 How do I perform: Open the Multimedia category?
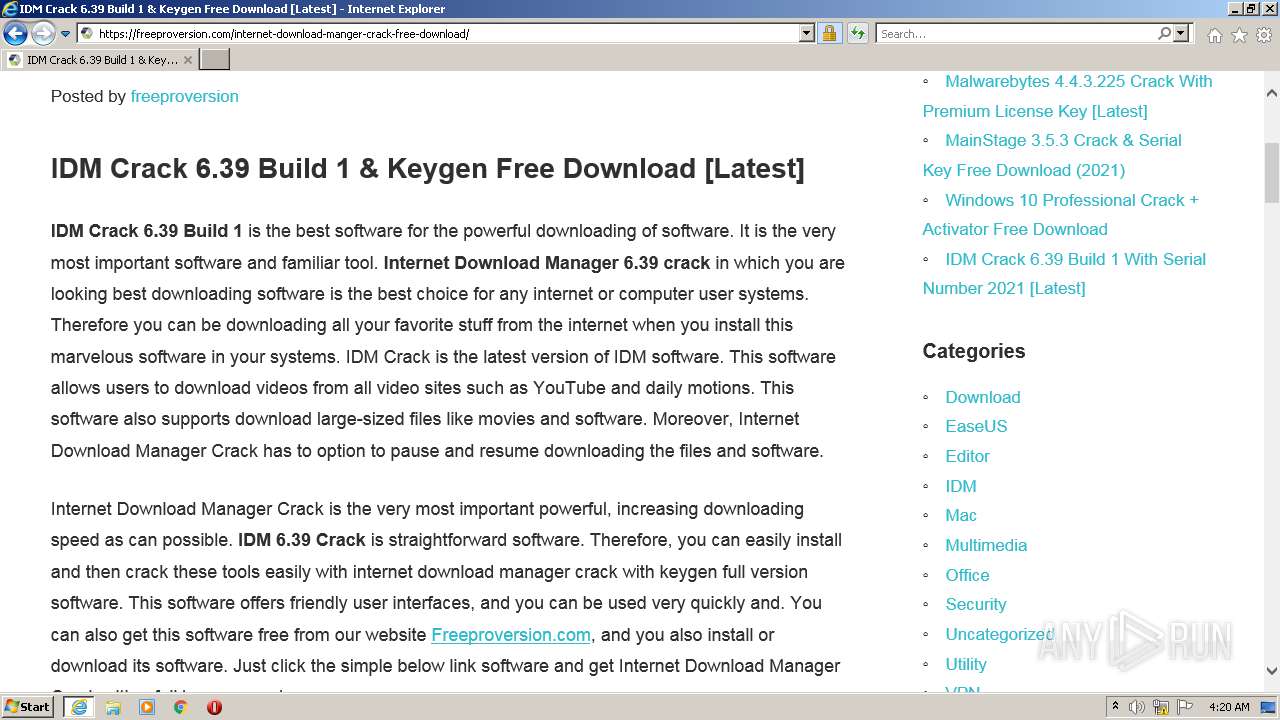point(986,545)
